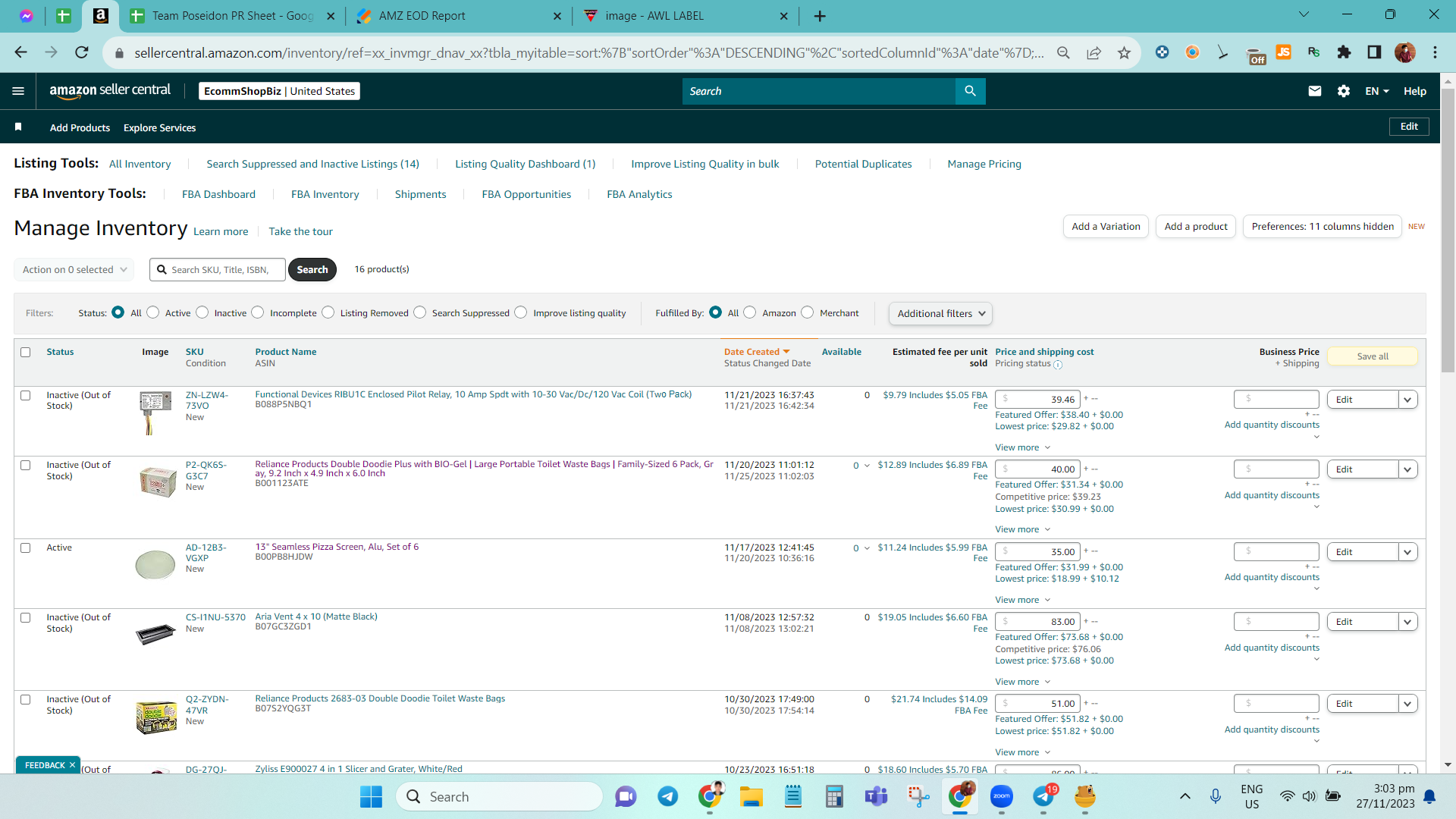Open the settings gear icon
This screenshot has width=1456, height=819.
tap(1344, 91)
